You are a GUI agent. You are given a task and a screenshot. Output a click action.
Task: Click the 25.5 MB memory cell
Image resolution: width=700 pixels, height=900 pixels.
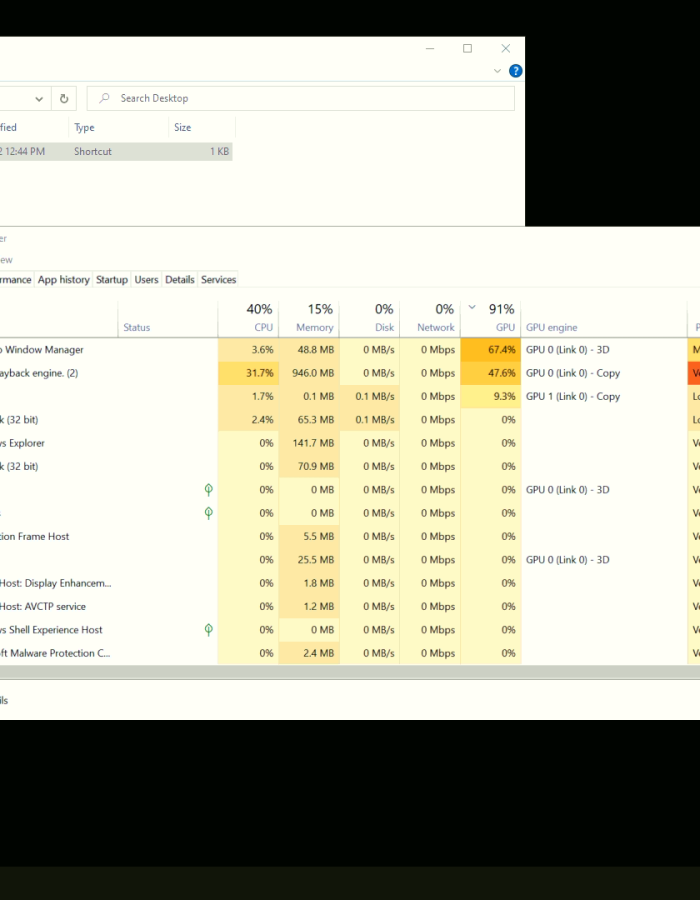click(309, 560)
